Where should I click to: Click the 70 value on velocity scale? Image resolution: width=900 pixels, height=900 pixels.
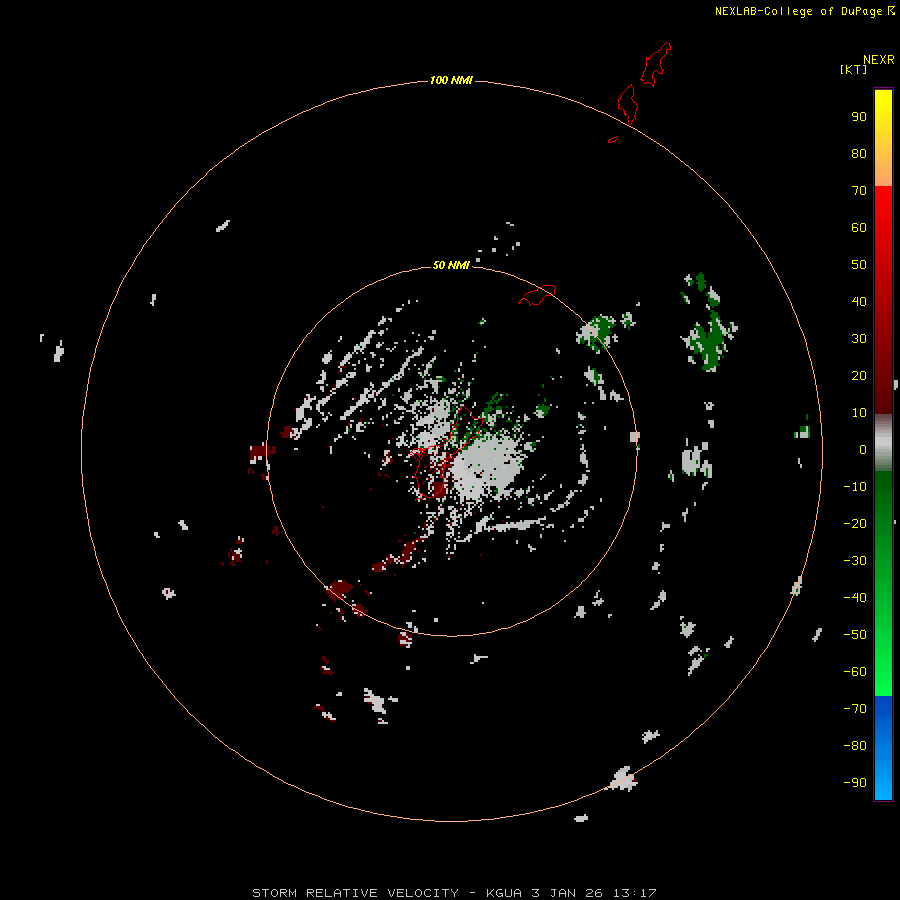click(859, 191)
